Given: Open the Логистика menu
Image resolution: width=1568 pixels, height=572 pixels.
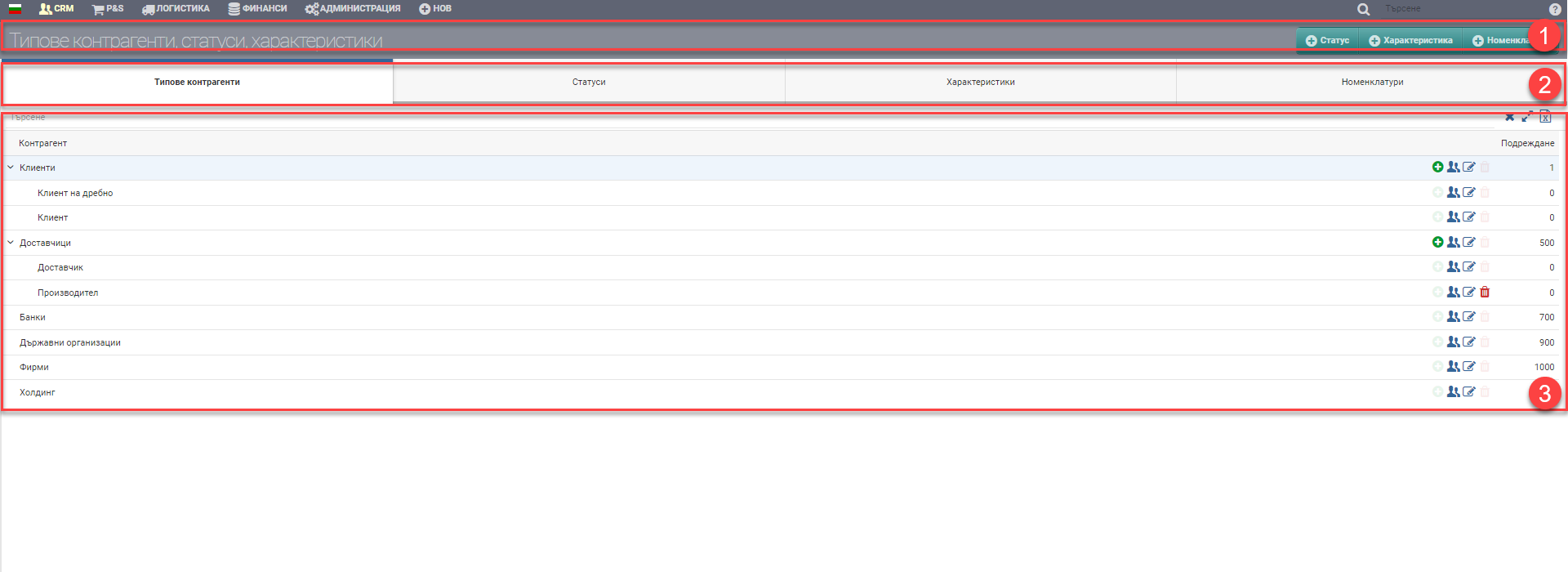Looking at the screenshot, I should pyautogui.click(x=176, y=9).
